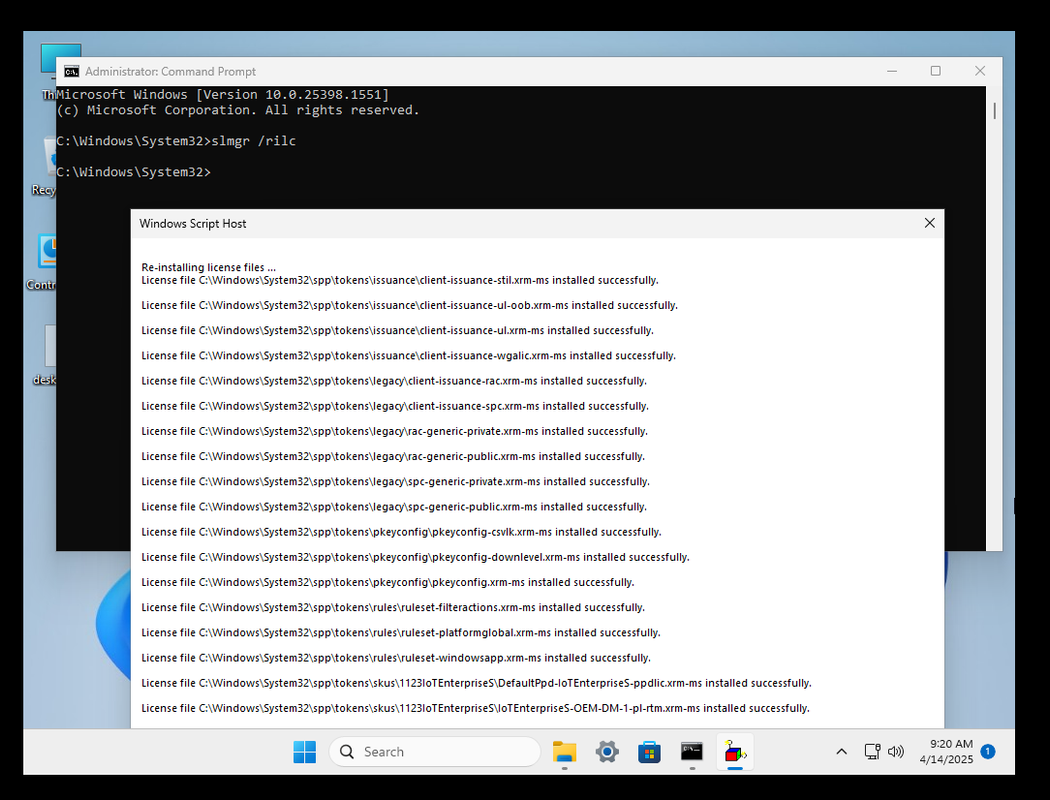Click the client-issuance-ul-oob.xrm-ms line
1050x800 pixels.
pyautogui.click(x=409, y=305)
